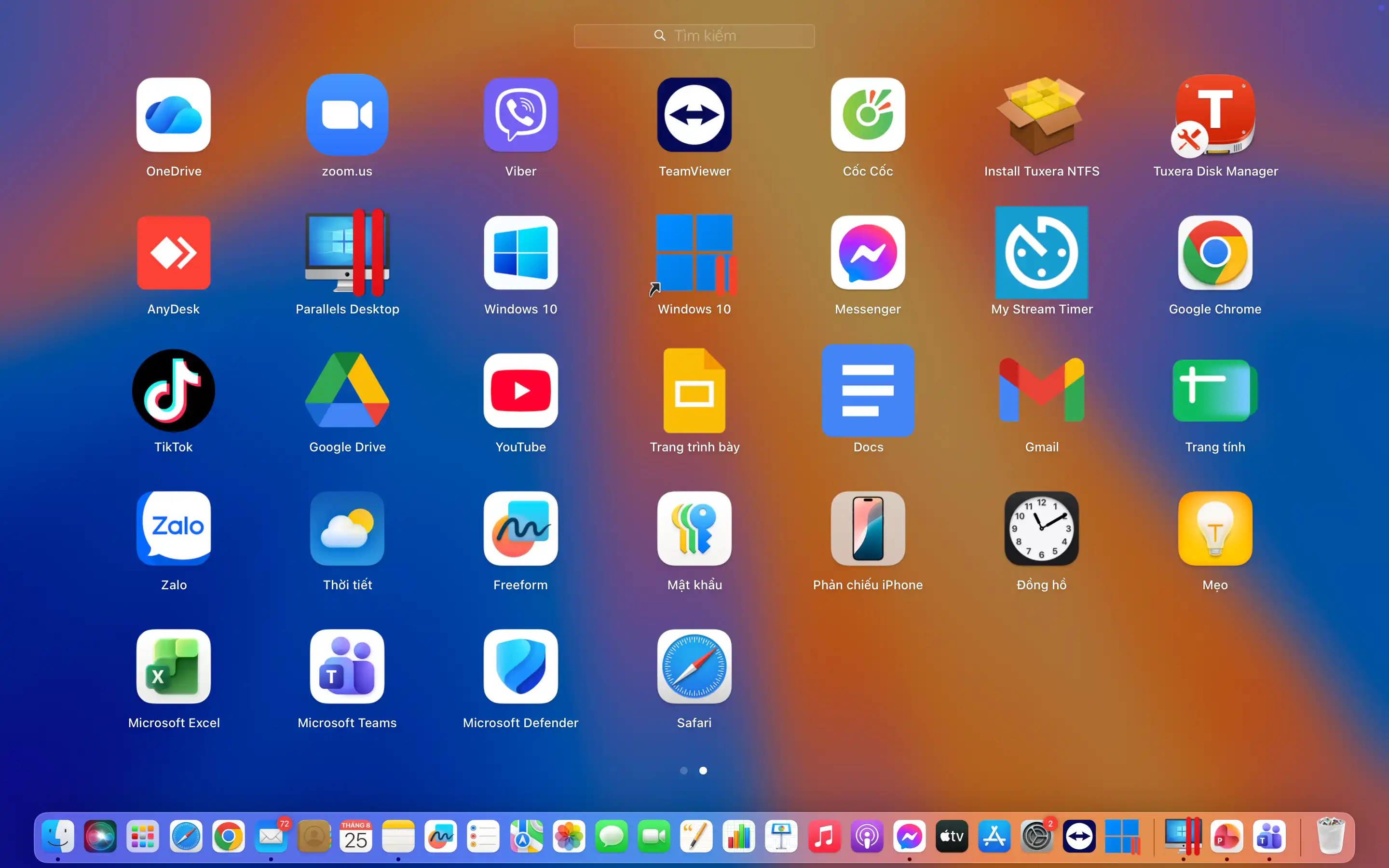Switch to the first Launchpad page dot
The image size is (1389, 868).
point(683,771)
